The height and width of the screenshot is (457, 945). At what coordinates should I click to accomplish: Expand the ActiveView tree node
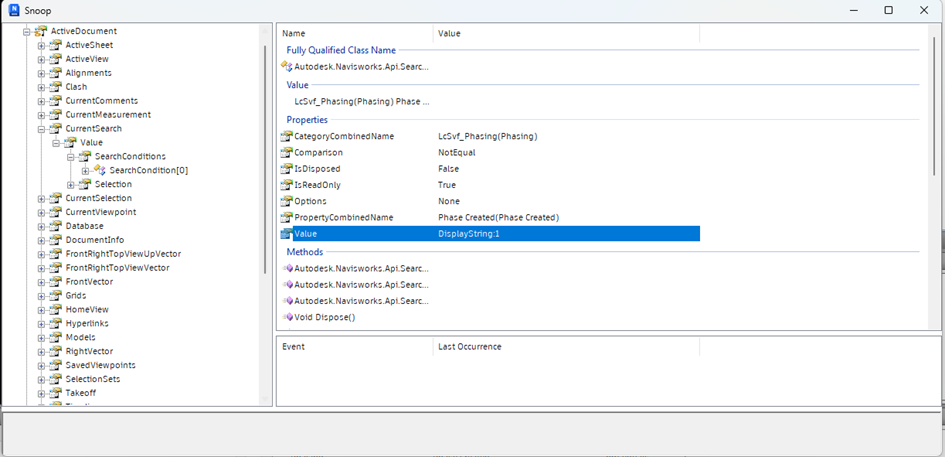click(x=41, y=59)
